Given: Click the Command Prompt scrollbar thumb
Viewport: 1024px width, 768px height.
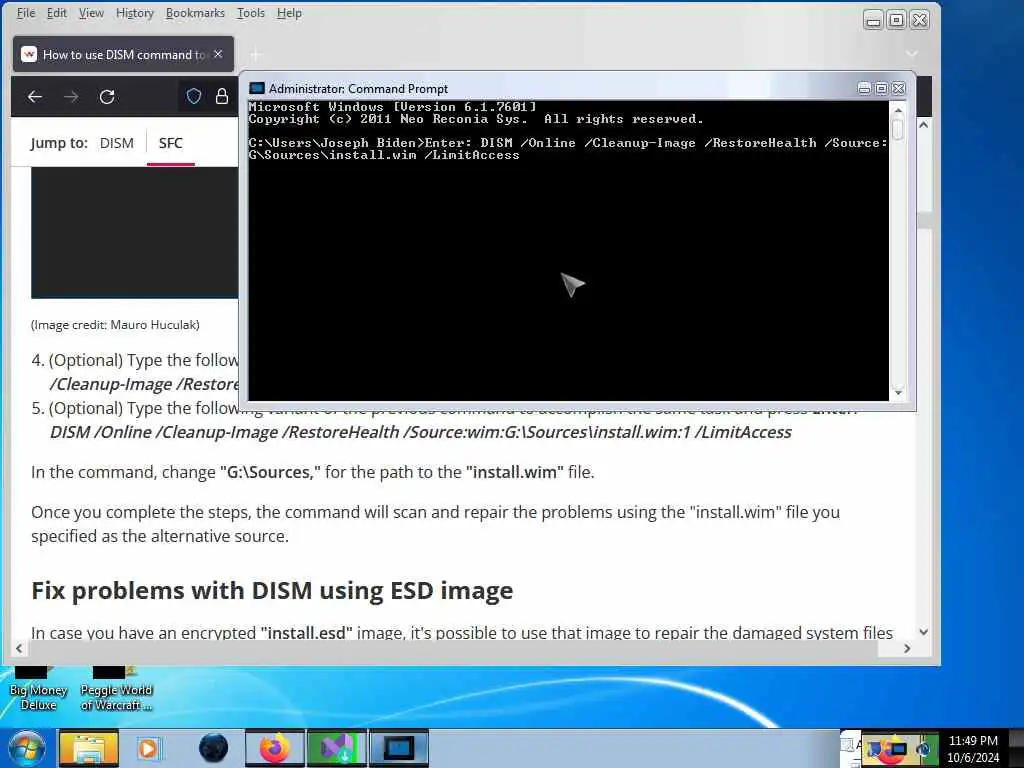Looking at the screenshot, I should (898, 129).
